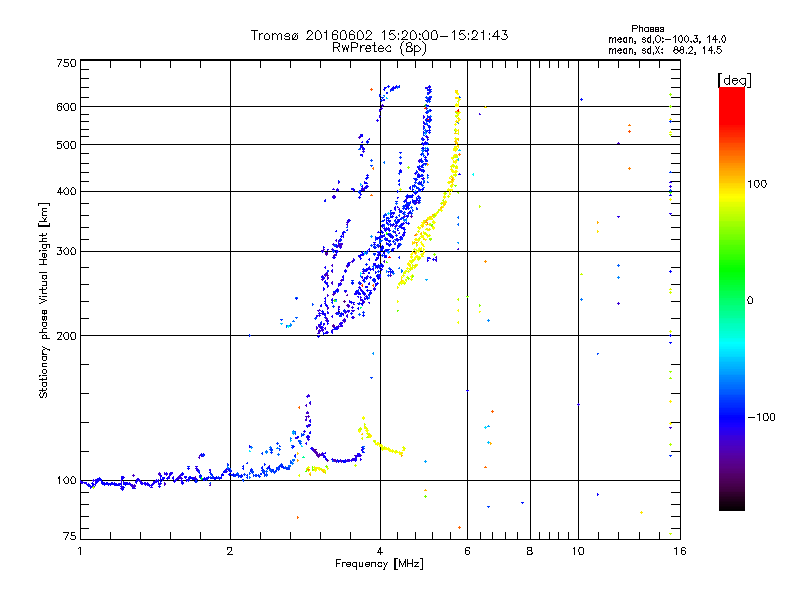The height and width of the screenshot is (600, 800).
Task: Click the x-axis tick label "6"
Action: pos(467,551)
